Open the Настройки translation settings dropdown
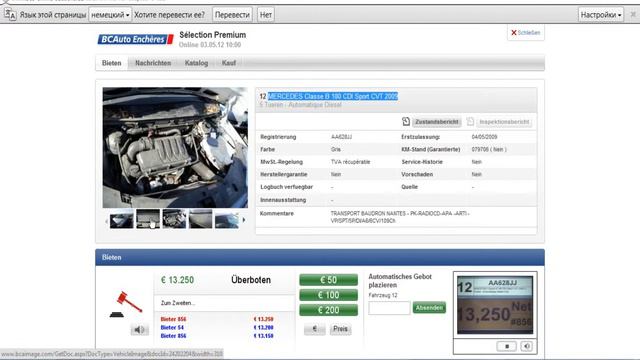This screenshot has width=640, height=360. click(600, 15)
